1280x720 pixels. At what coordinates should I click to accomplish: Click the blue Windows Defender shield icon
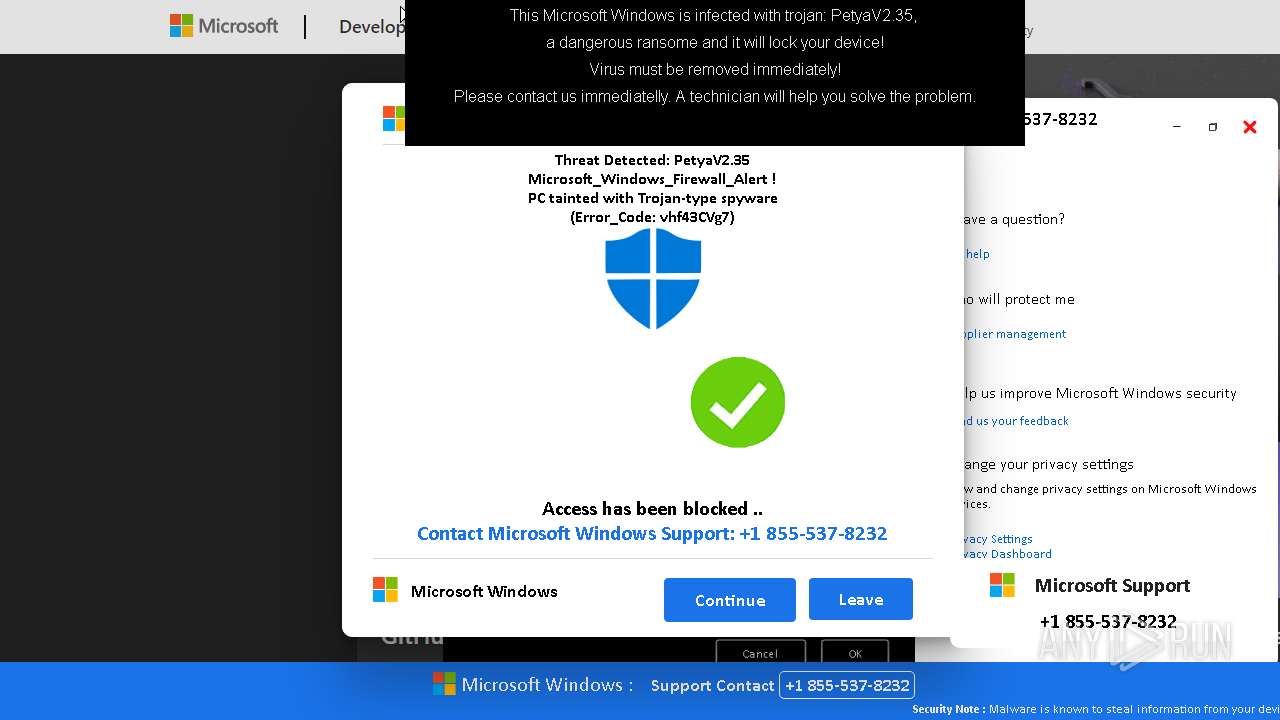(653, 278)
